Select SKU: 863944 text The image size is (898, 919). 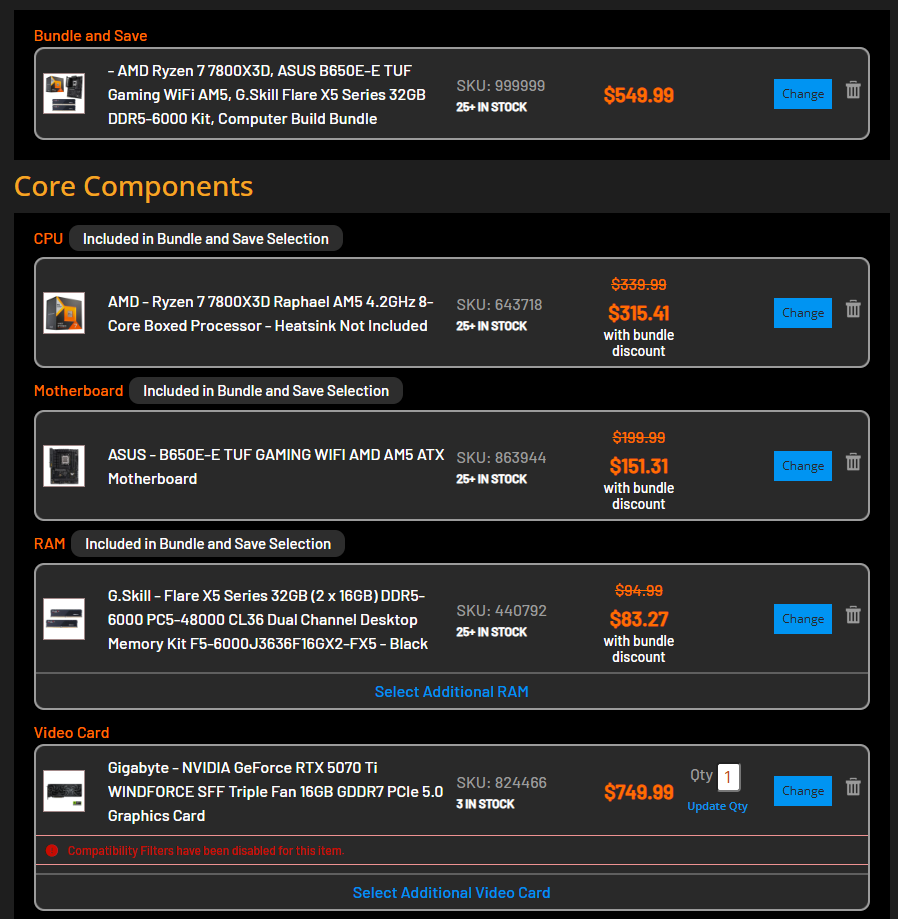click(x=501, y=458)
